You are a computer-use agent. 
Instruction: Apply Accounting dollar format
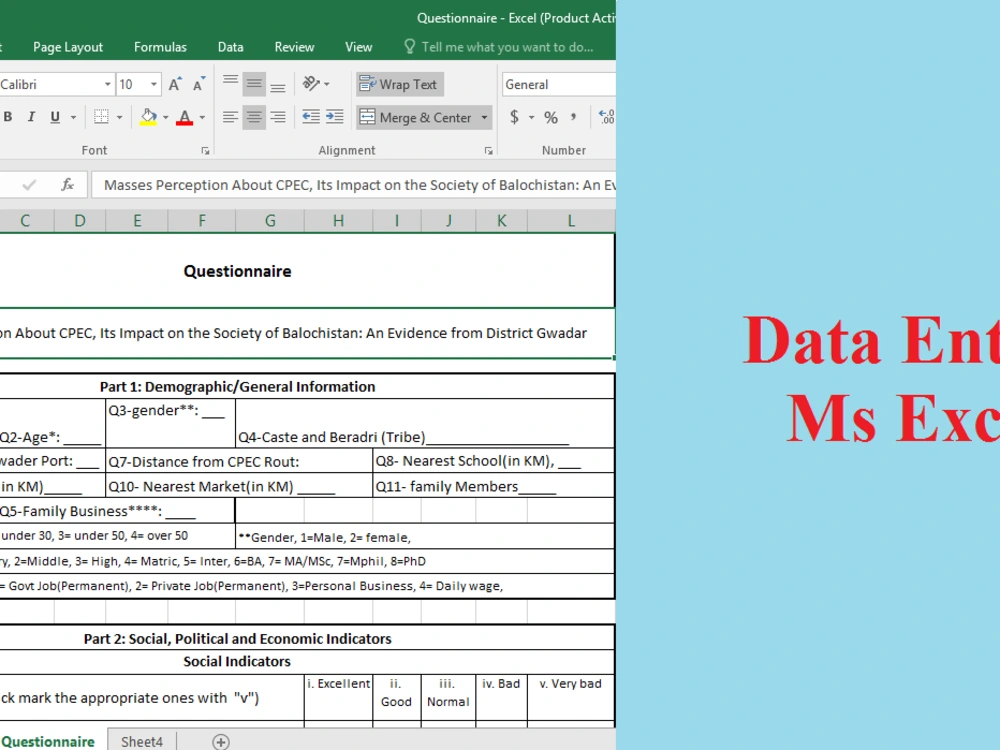pos(514,117)
